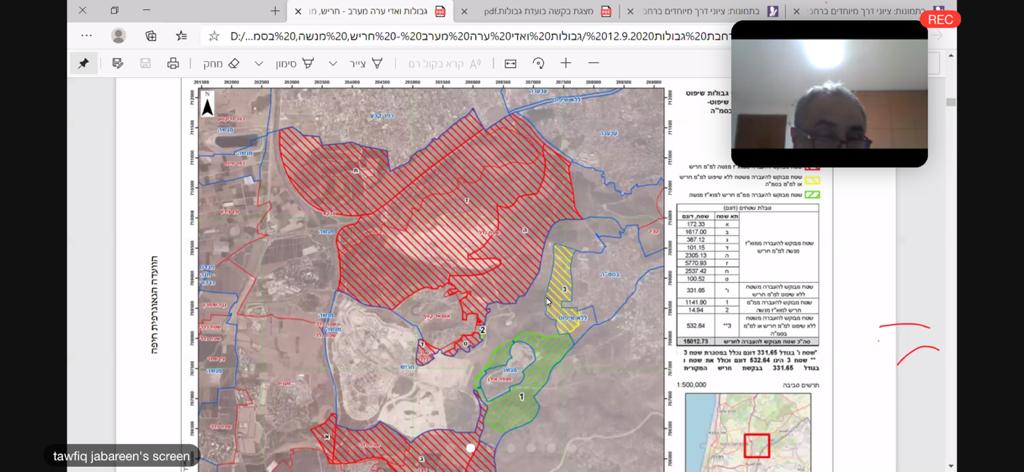Click the fit-to-page icon
1024x472 pixels.
(x=511, y=63)
